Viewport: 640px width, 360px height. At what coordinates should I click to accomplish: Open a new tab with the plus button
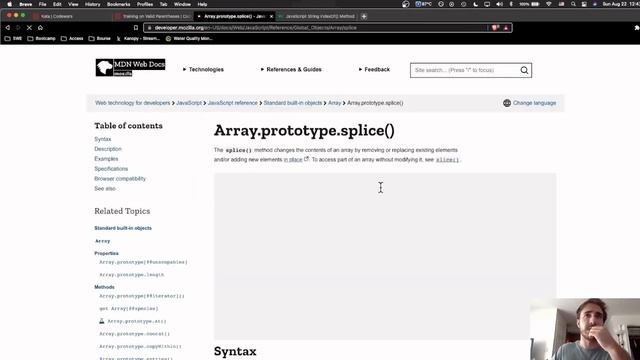pos(364,16)
